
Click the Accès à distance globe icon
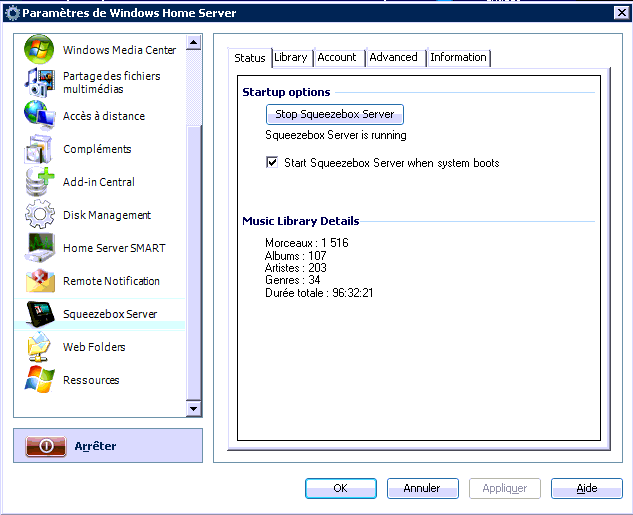[39, 115]
